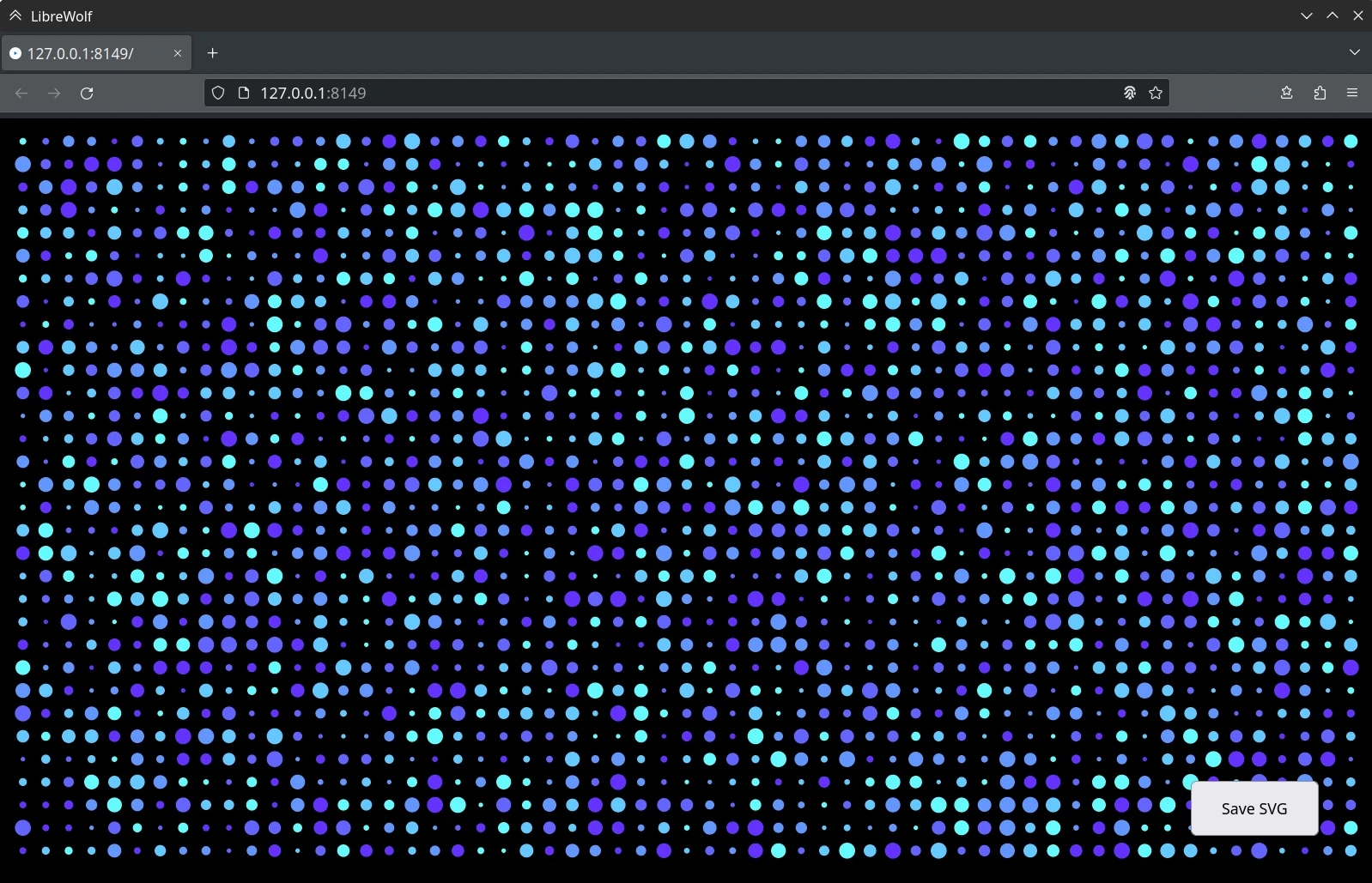This screenshot has height=883, width=1372.
Task: Select the 127.0.0.1:8149/ tab
Action: tap(86, 53)
